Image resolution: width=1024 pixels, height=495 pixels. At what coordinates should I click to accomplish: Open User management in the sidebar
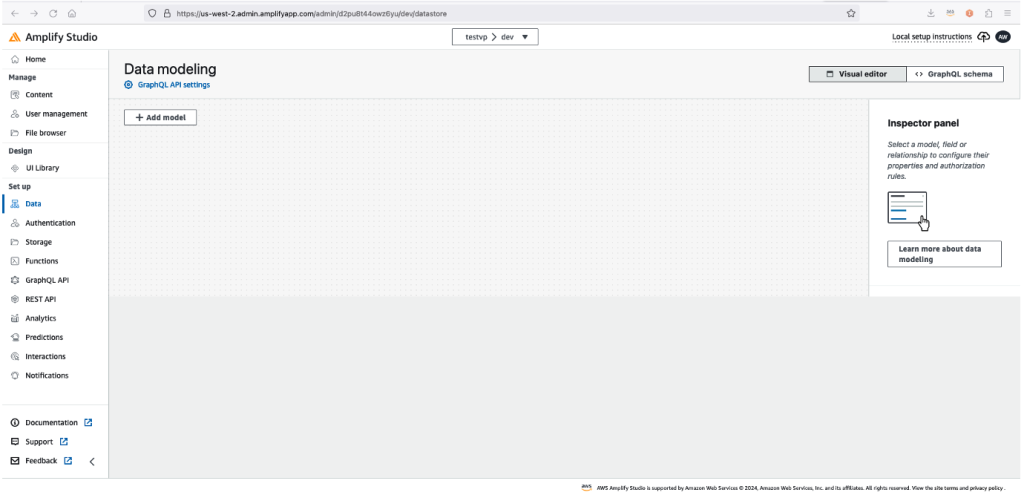(56, 114)
